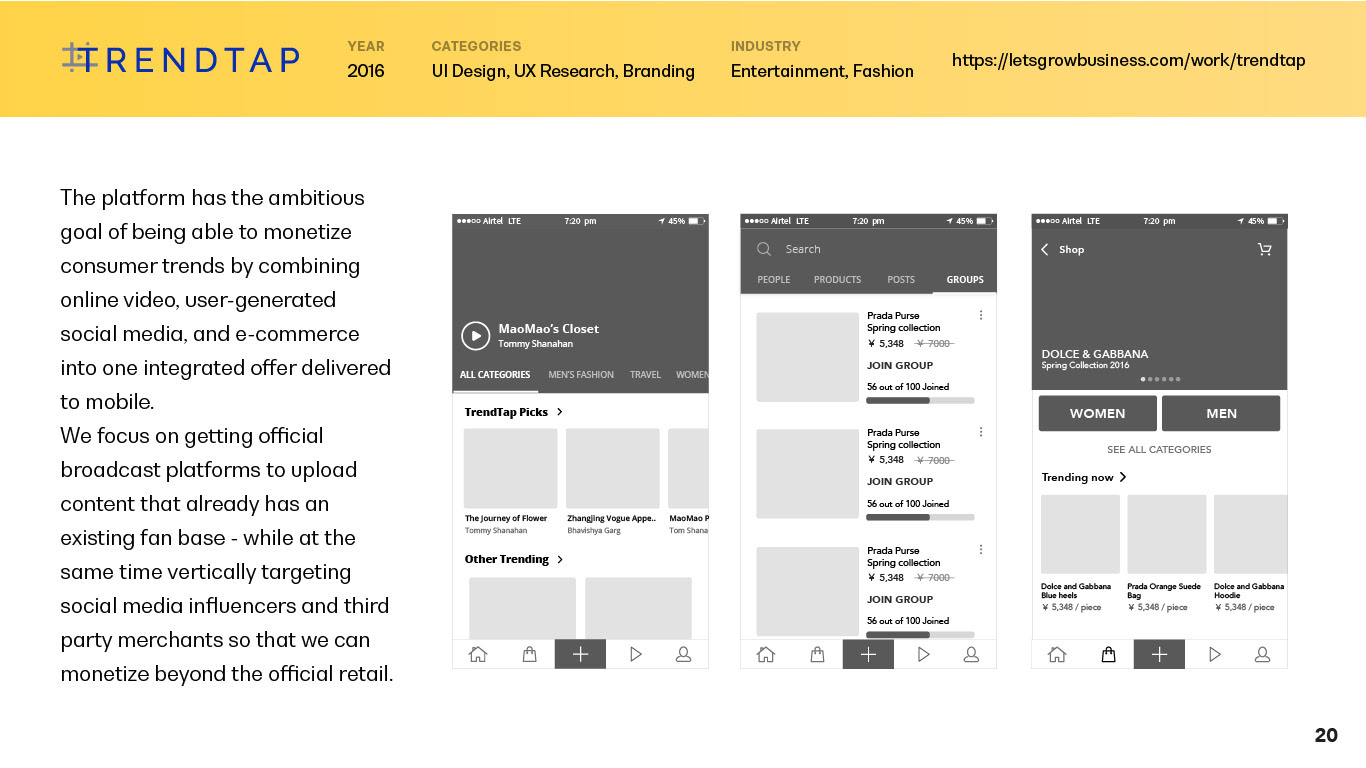Click 'UI Design, UX Research, Branding' text
Image resolution: width=1366 pixels, height=768 pixels.
coord(563,71)
